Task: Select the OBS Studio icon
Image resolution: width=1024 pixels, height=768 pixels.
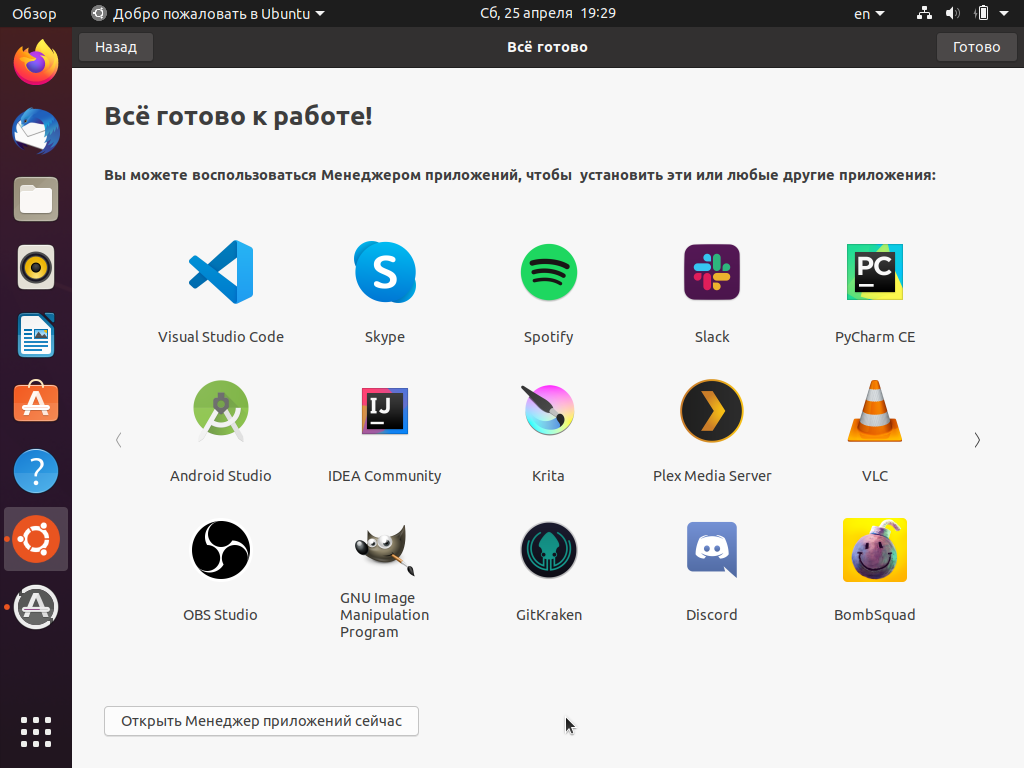Action: click(221, 550)
